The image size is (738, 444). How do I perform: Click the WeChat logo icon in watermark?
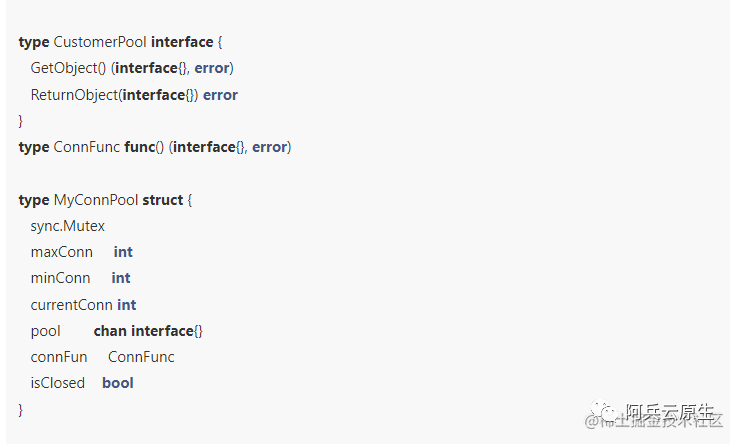(x=604, y=410)
